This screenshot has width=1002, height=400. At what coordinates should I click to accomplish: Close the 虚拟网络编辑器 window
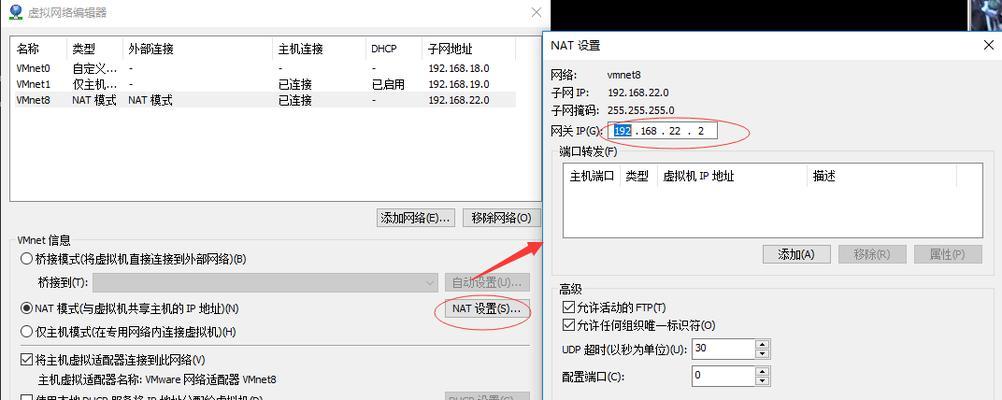537,12
